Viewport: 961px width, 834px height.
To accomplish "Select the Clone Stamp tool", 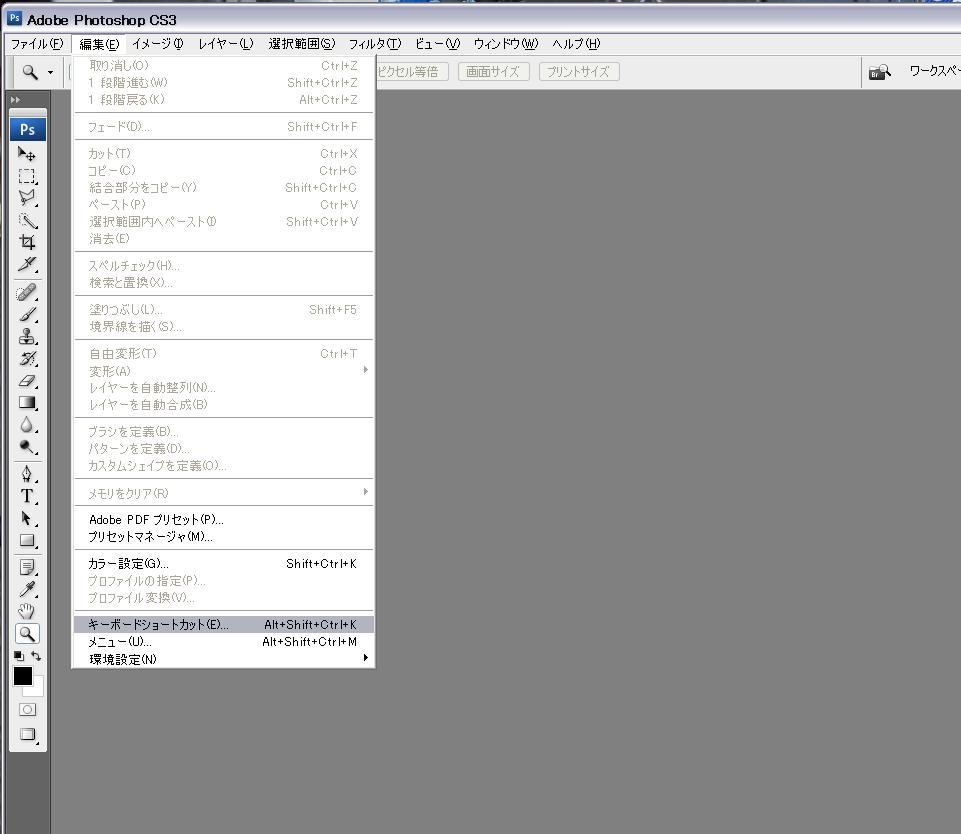I will click(27, 336).
